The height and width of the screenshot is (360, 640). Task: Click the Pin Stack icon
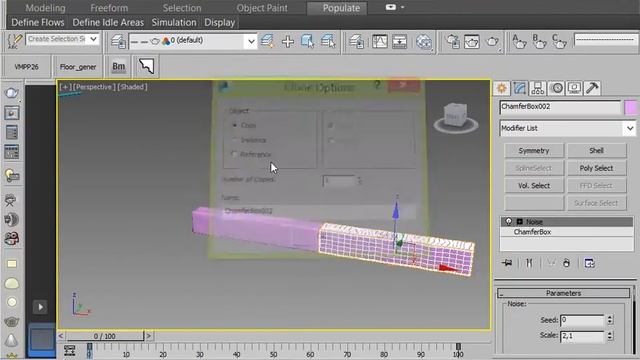point(507,263)
